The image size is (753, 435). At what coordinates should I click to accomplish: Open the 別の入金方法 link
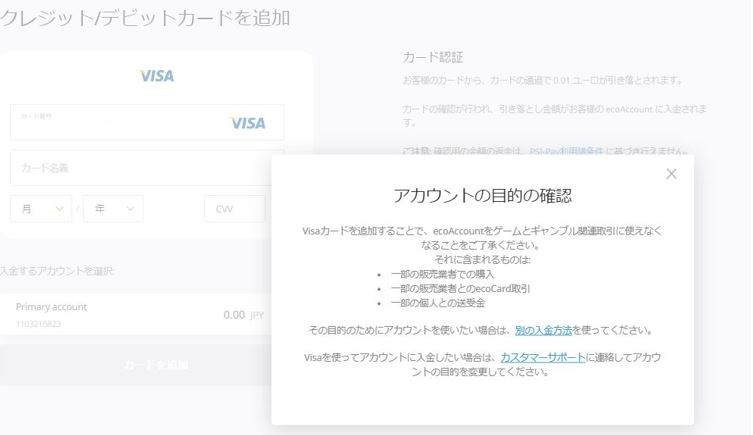tap(543, 330)
